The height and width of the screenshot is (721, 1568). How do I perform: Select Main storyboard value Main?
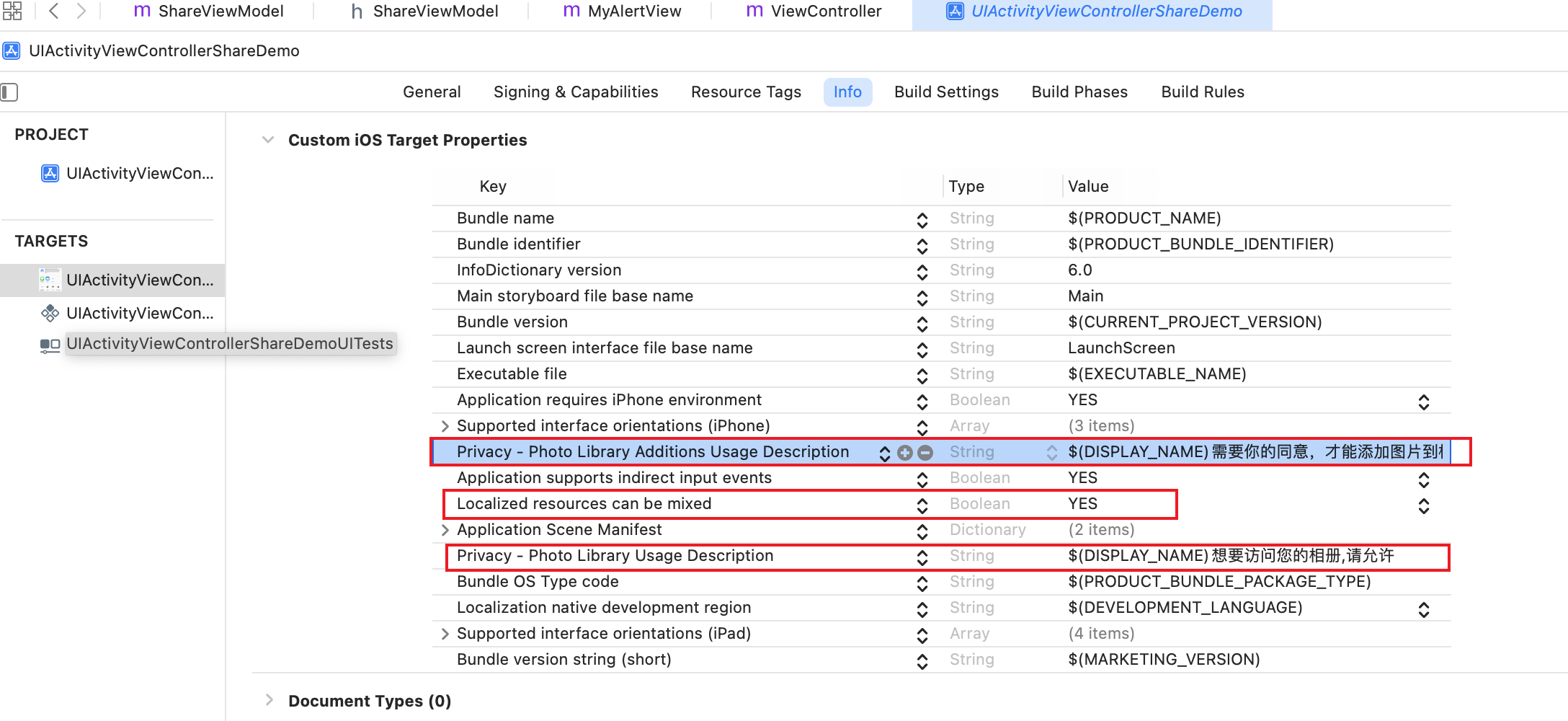click(x=1085, y=296)
